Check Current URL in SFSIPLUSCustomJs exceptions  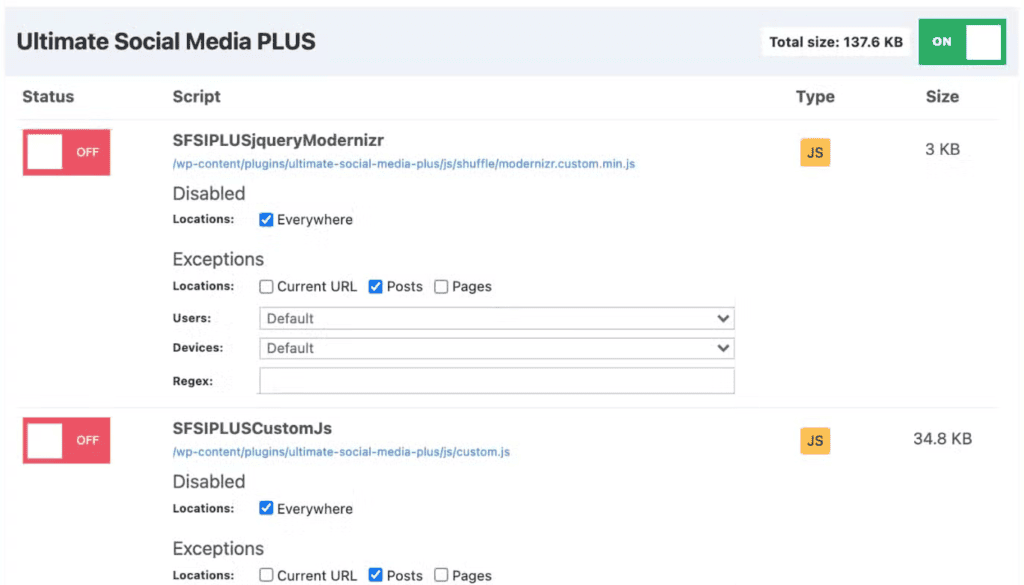click(x=266, y=575)
